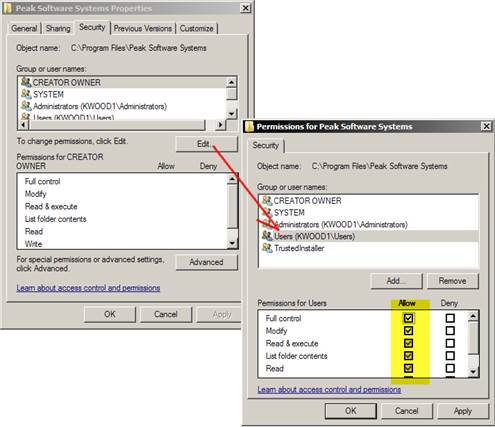495x427 pixels.
Task: Click Apply in the Permissions dialog
Action: [463, 411]
